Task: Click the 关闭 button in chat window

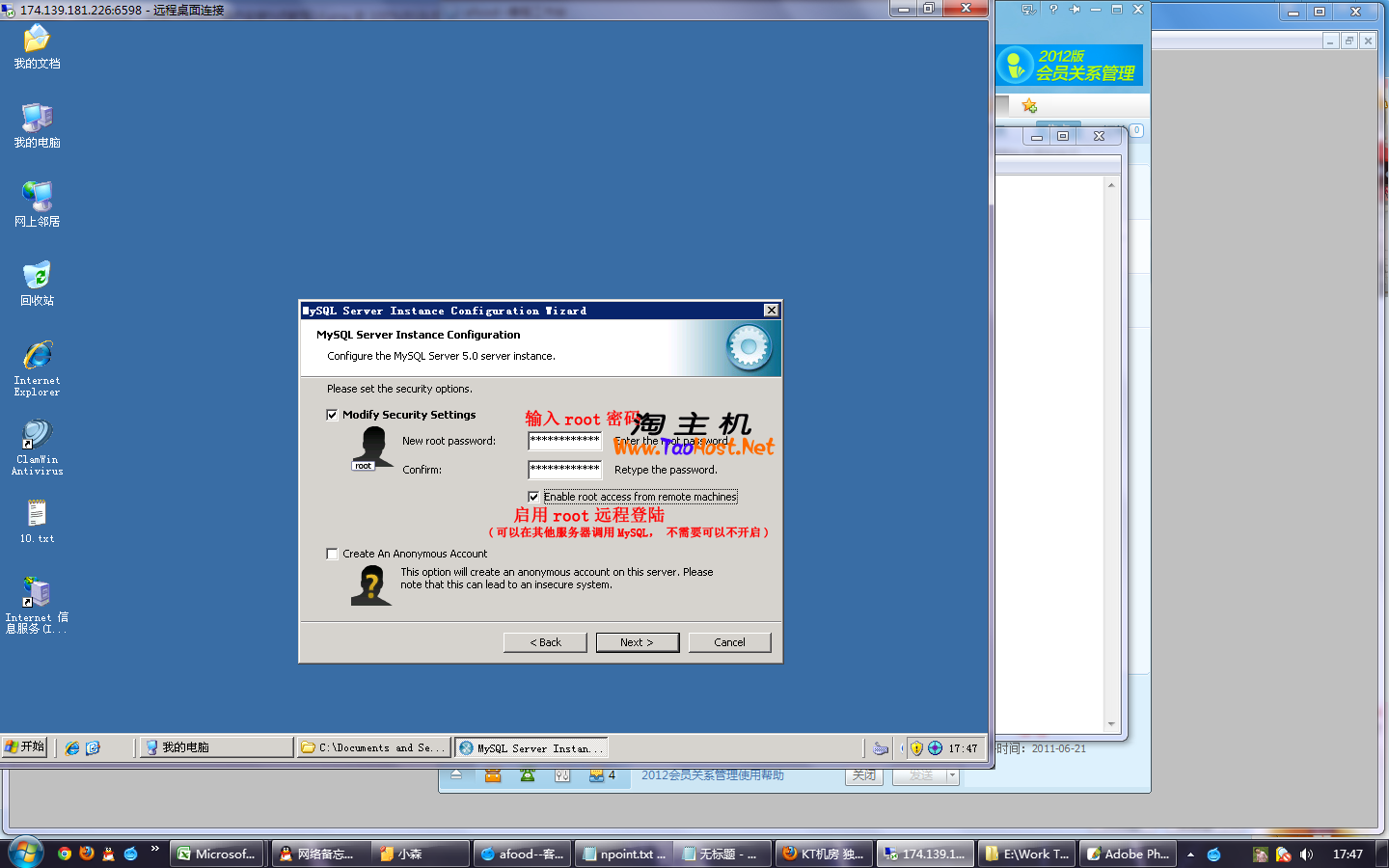Action: (864, 775)
